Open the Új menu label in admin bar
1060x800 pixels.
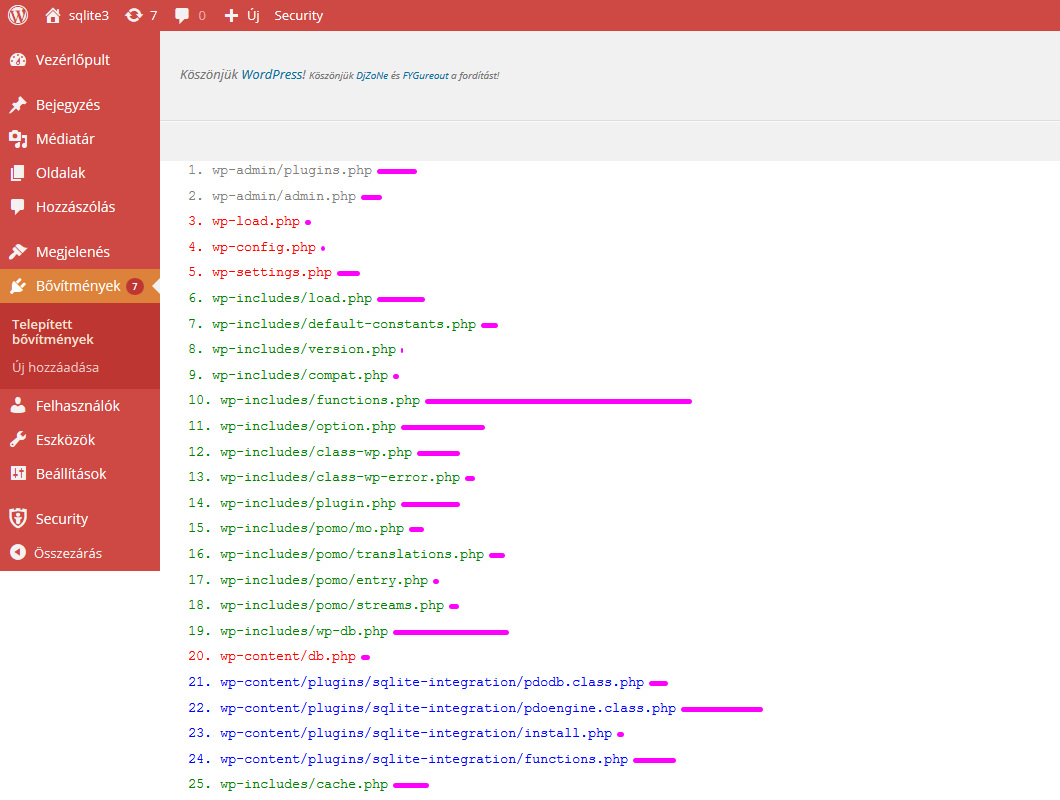253,15
